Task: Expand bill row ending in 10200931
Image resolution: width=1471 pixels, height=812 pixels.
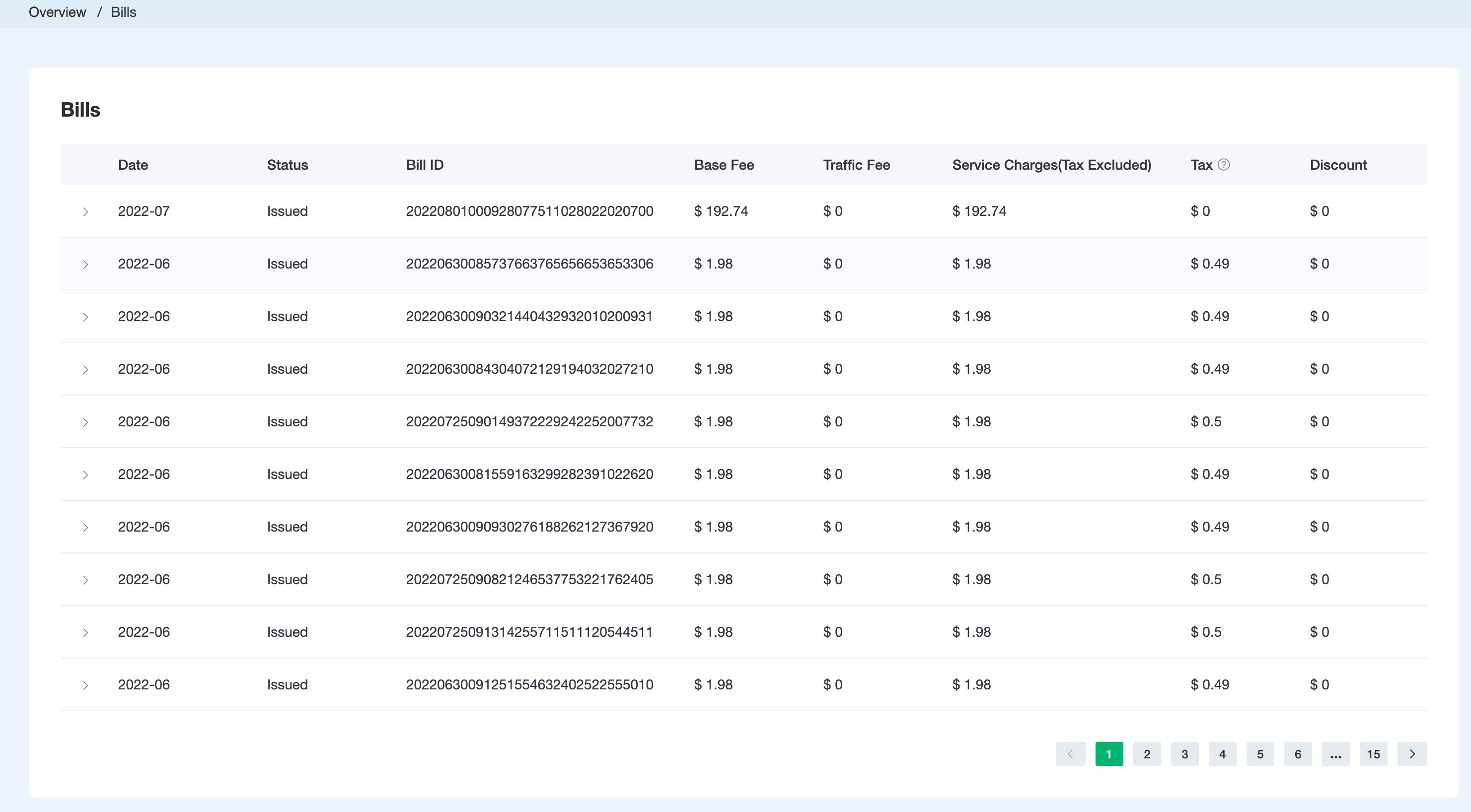Action: pos(85,317)
